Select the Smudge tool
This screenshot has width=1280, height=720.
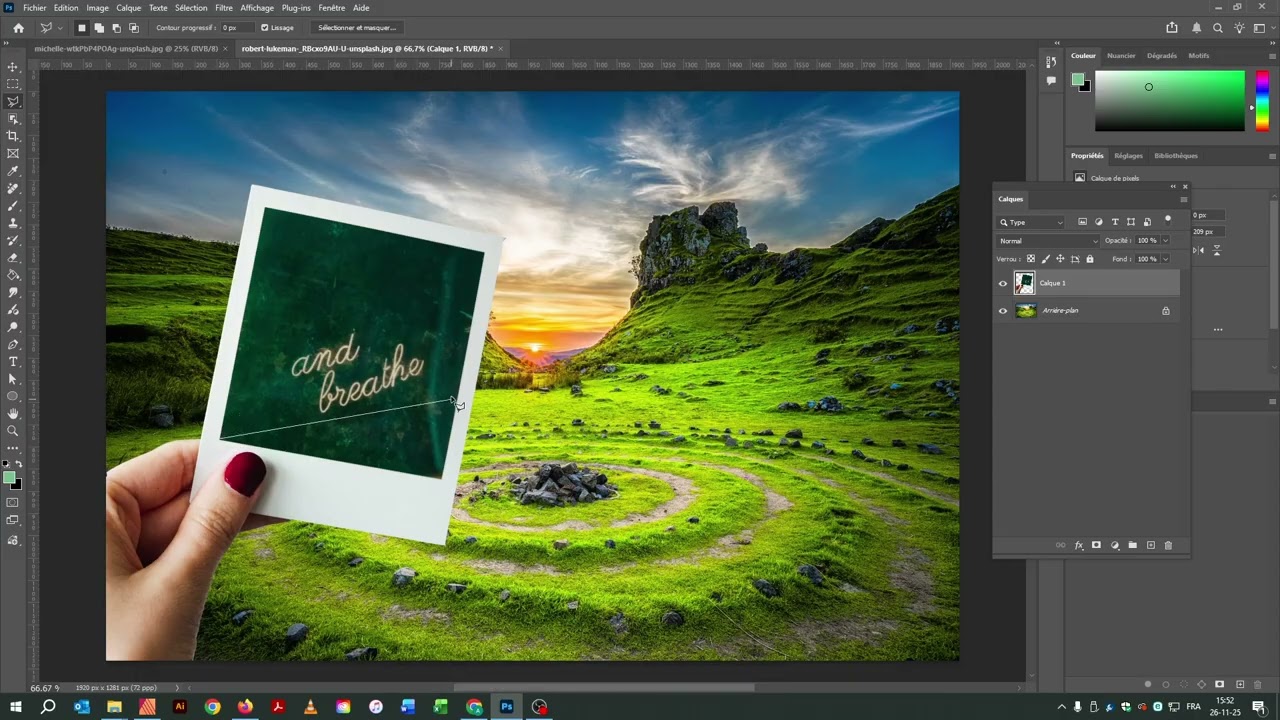13,292
